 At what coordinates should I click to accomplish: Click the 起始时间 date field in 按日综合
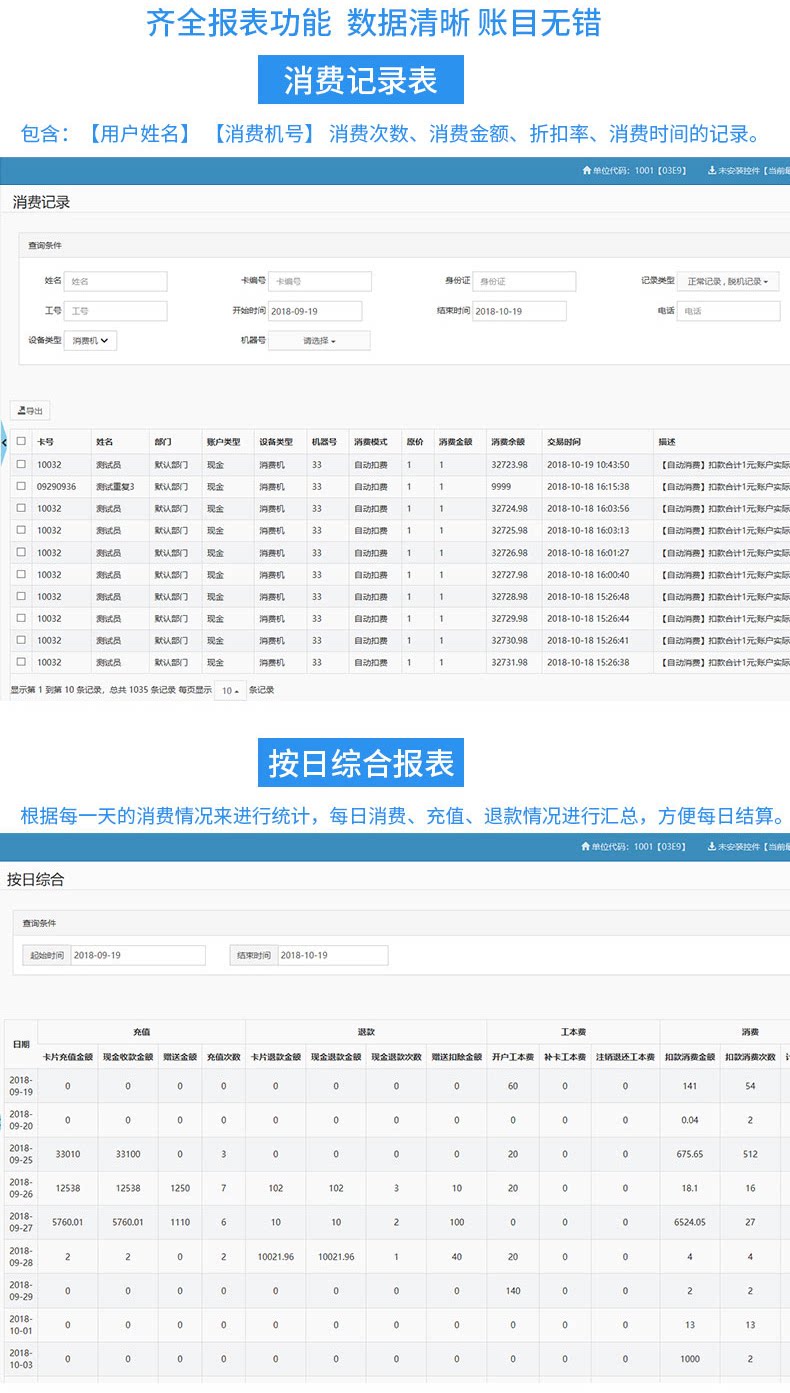point(138,955)
